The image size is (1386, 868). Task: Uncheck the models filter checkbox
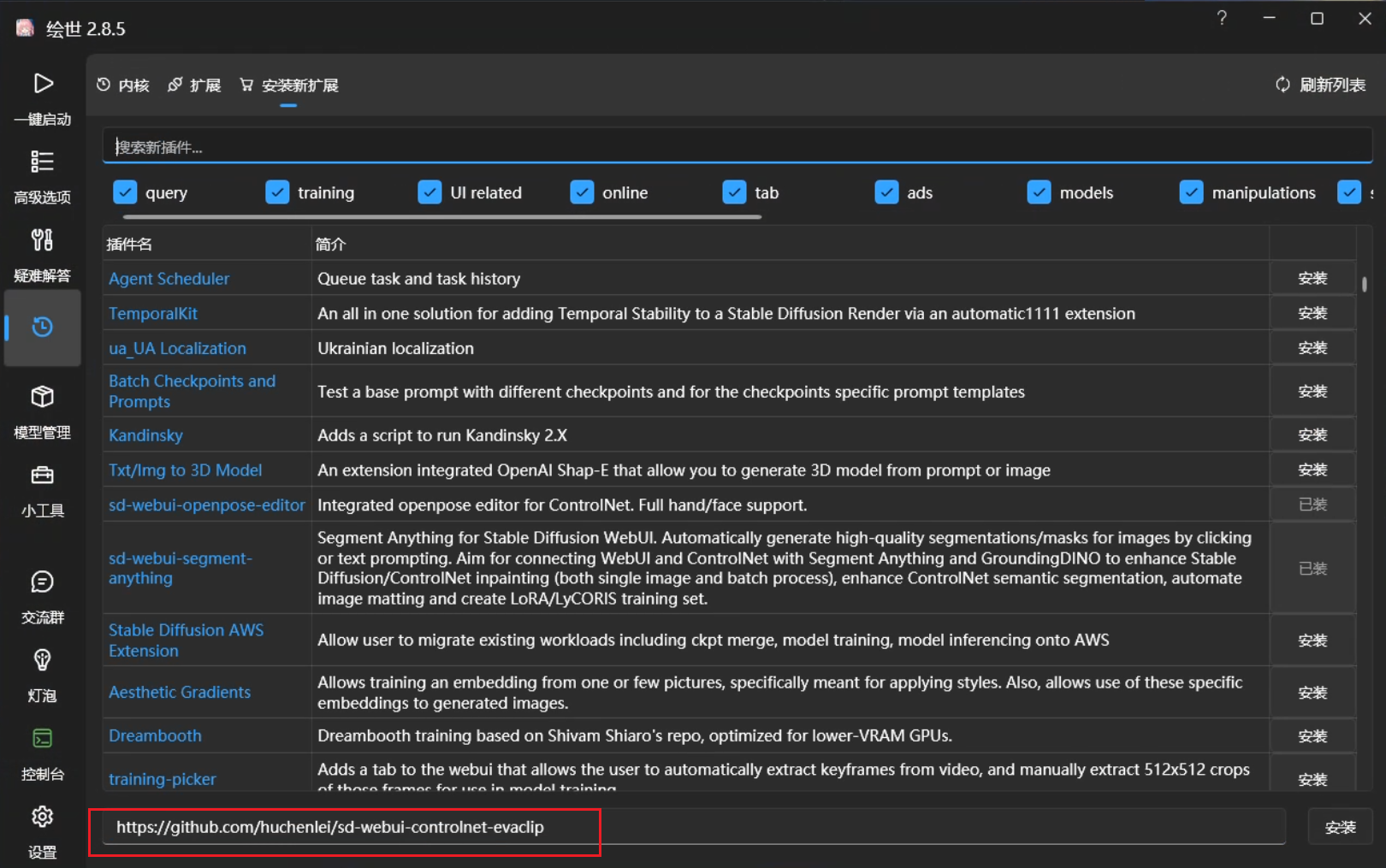pyautogui.click(x=1039, y=192)
